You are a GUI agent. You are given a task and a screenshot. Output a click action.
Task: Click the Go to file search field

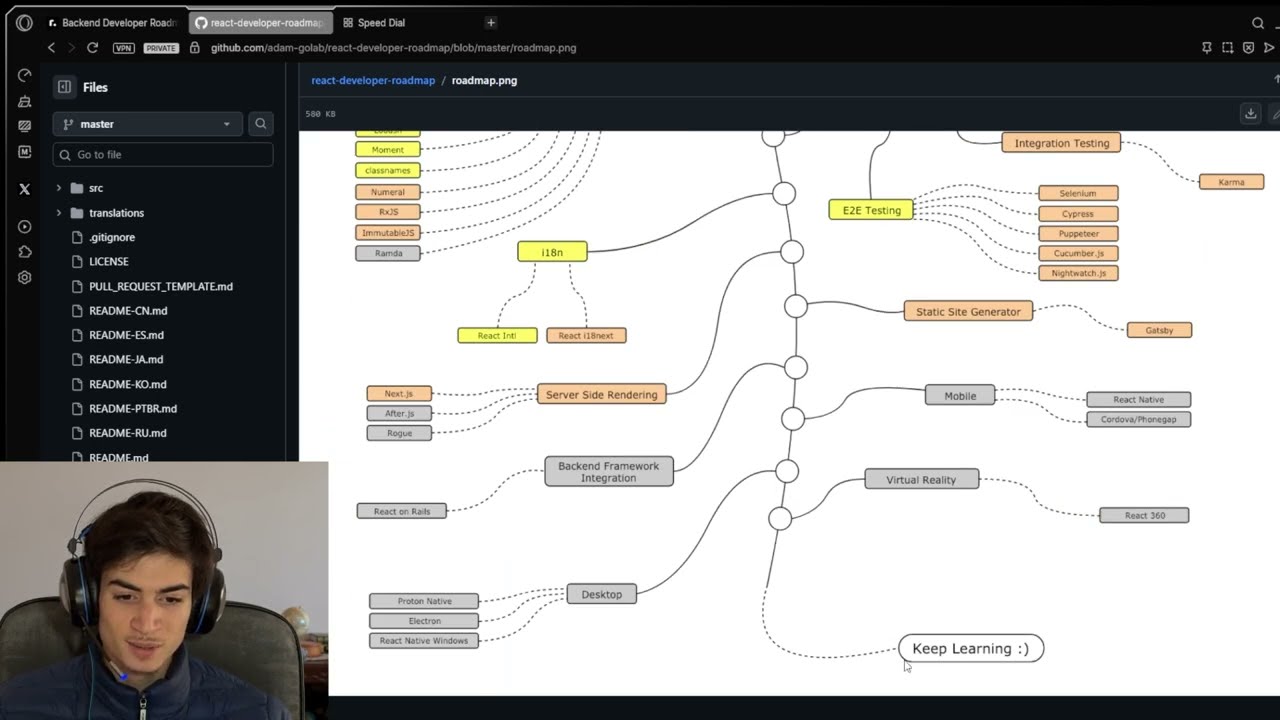pyautogui.click(x=163, y=154)
